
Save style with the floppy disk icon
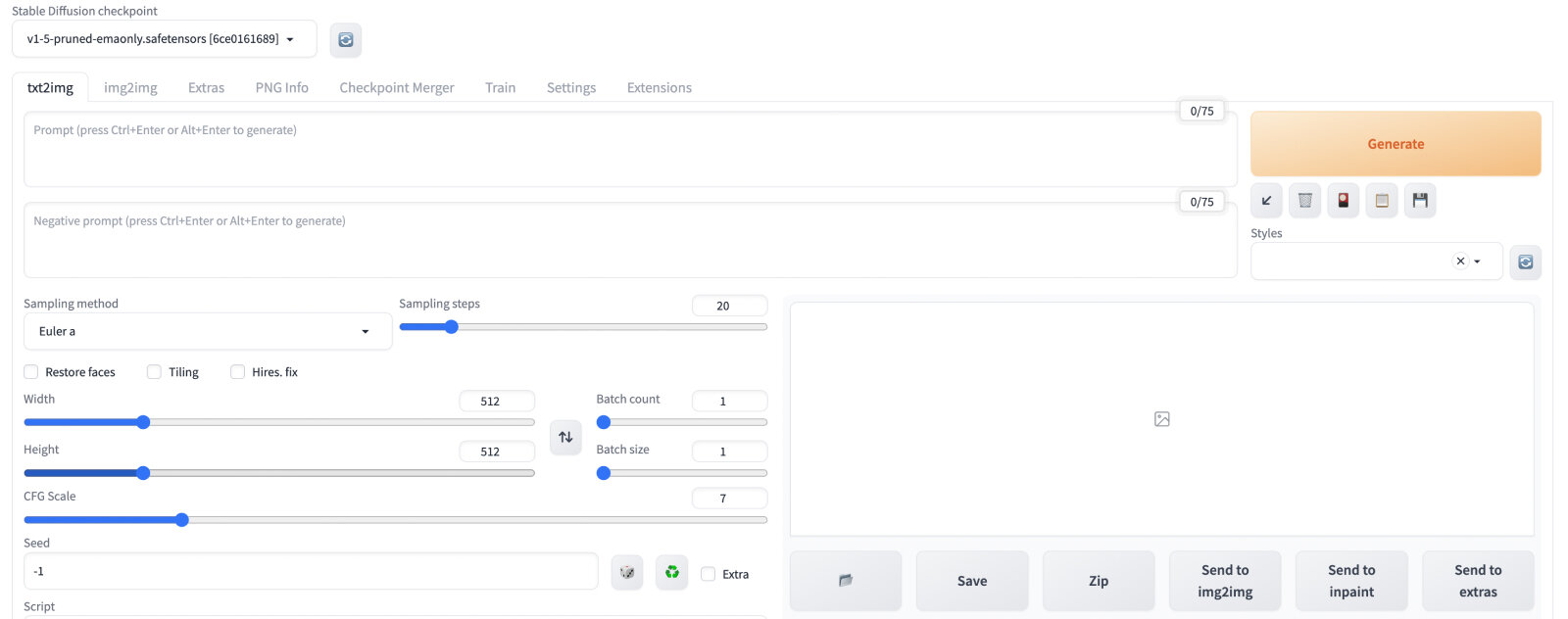[1420, 201]
